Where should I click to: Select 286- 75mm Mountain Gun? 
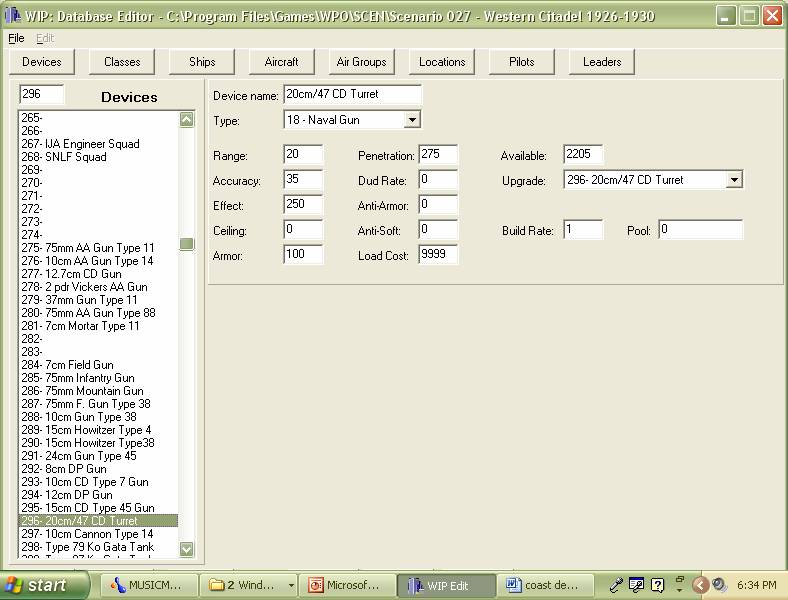(x=98, y=391)
